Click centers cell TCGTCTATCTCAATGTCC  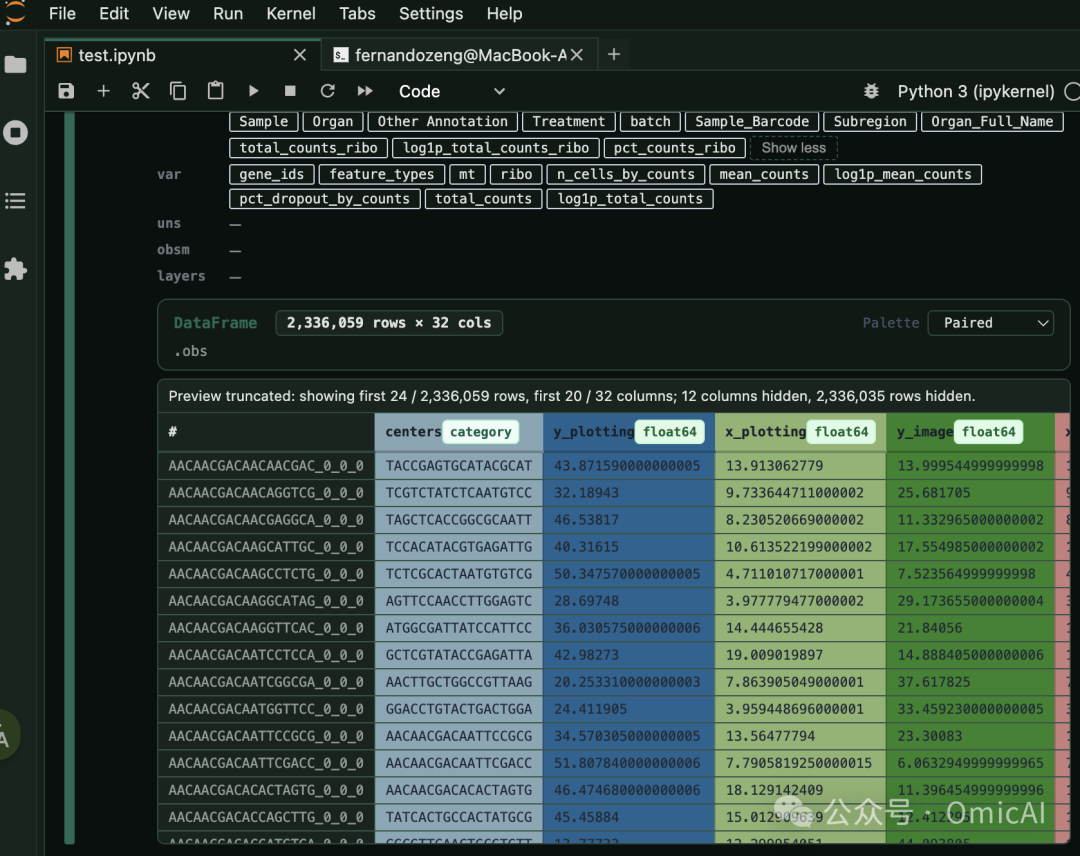point(459,493)
